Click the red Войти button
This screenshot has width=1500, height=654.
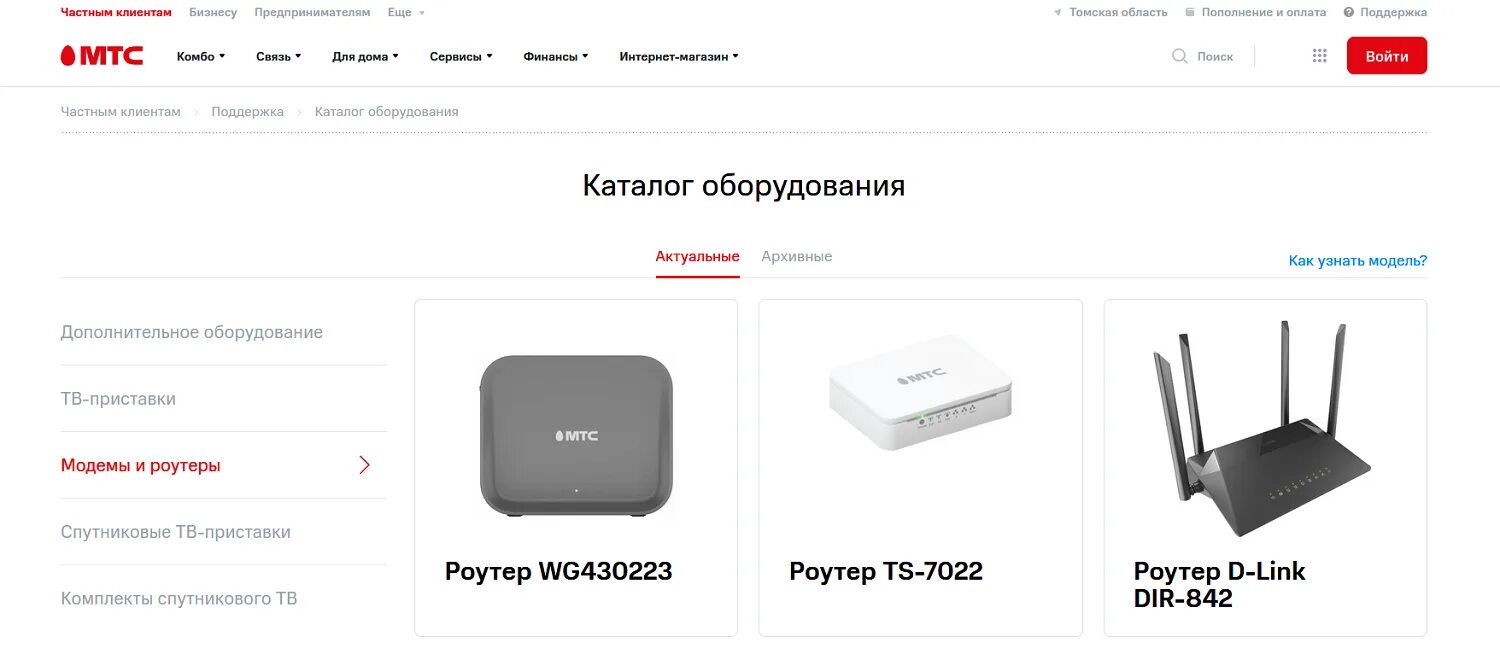1386,56
